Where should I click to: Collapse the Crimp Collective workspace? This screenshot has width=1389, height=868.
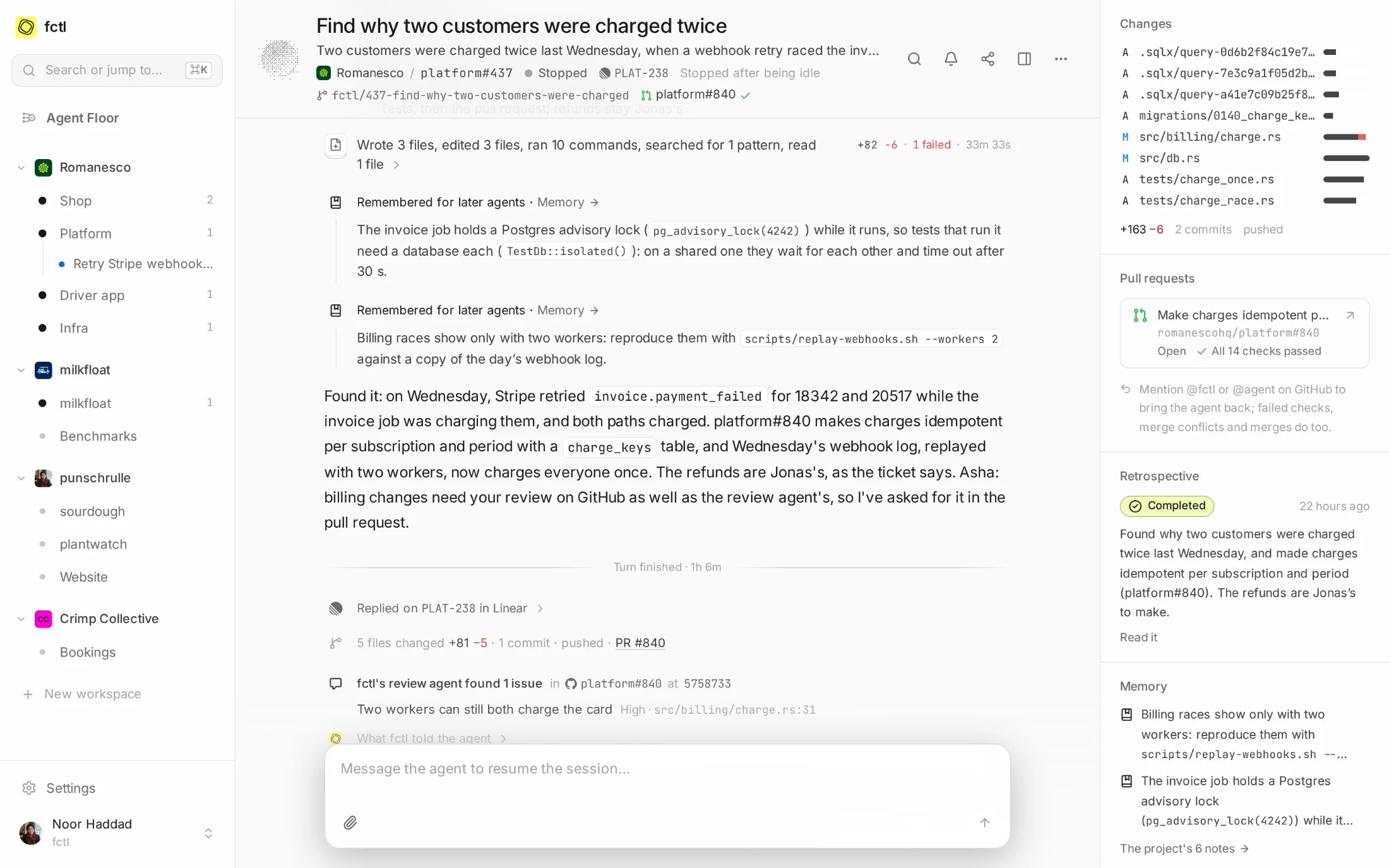[21, 619]
